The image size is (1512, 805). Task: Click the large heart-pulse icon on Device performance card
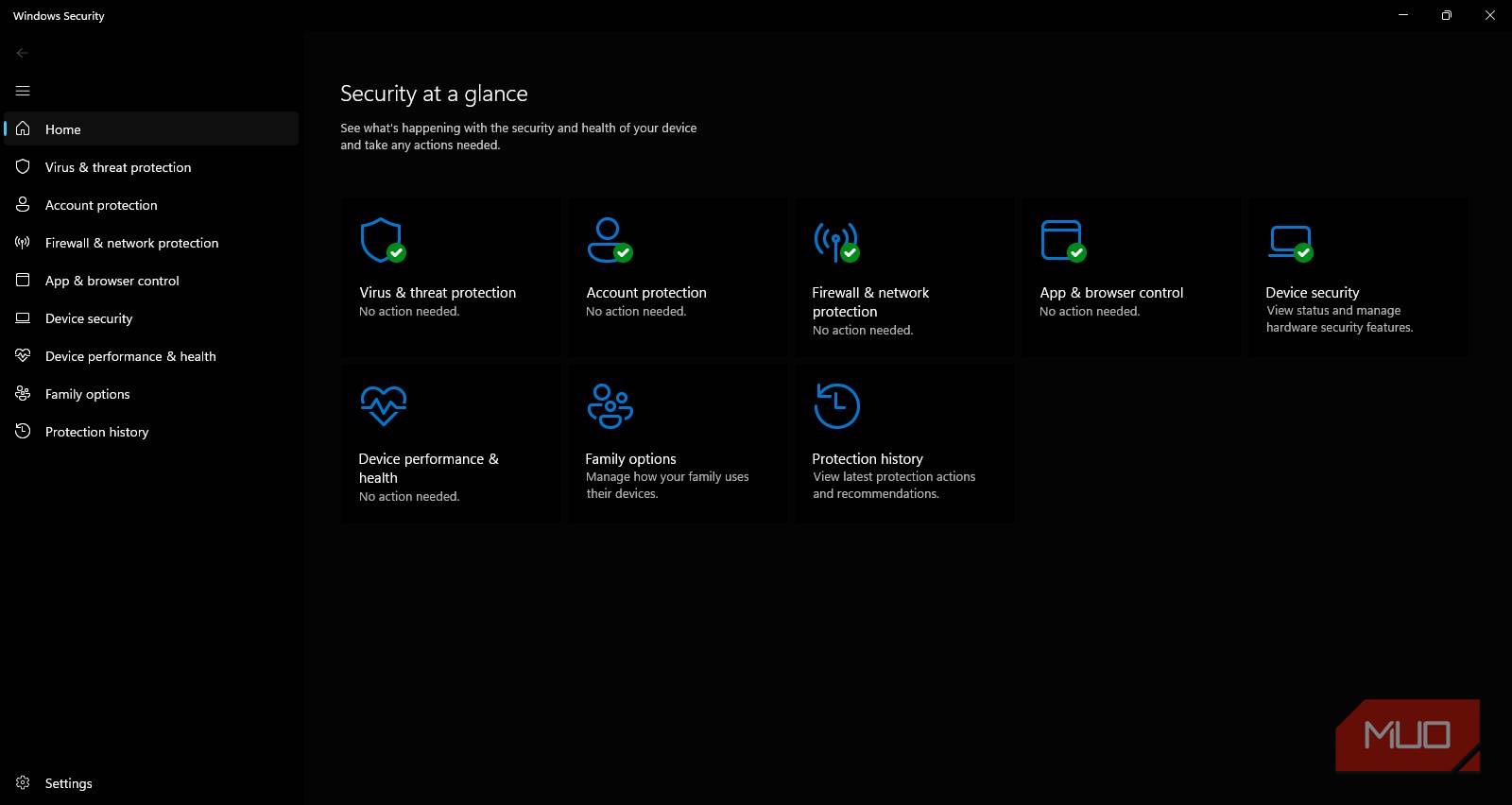(384, 406)
